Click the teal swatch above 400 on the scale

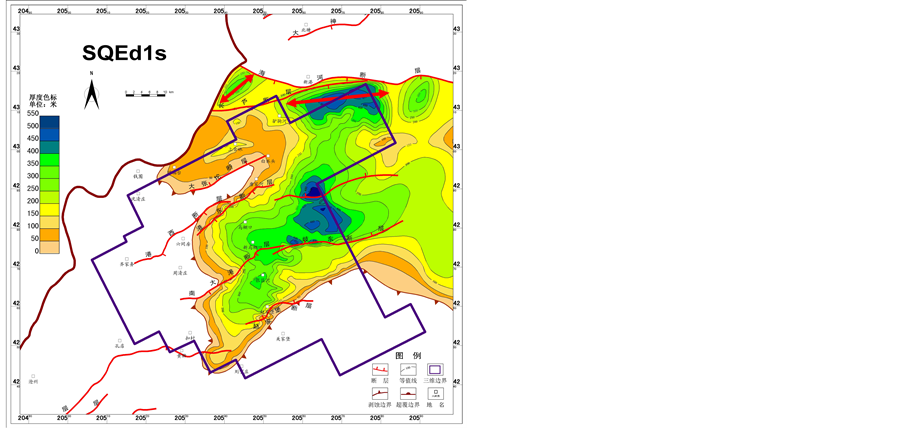point(50,145)
